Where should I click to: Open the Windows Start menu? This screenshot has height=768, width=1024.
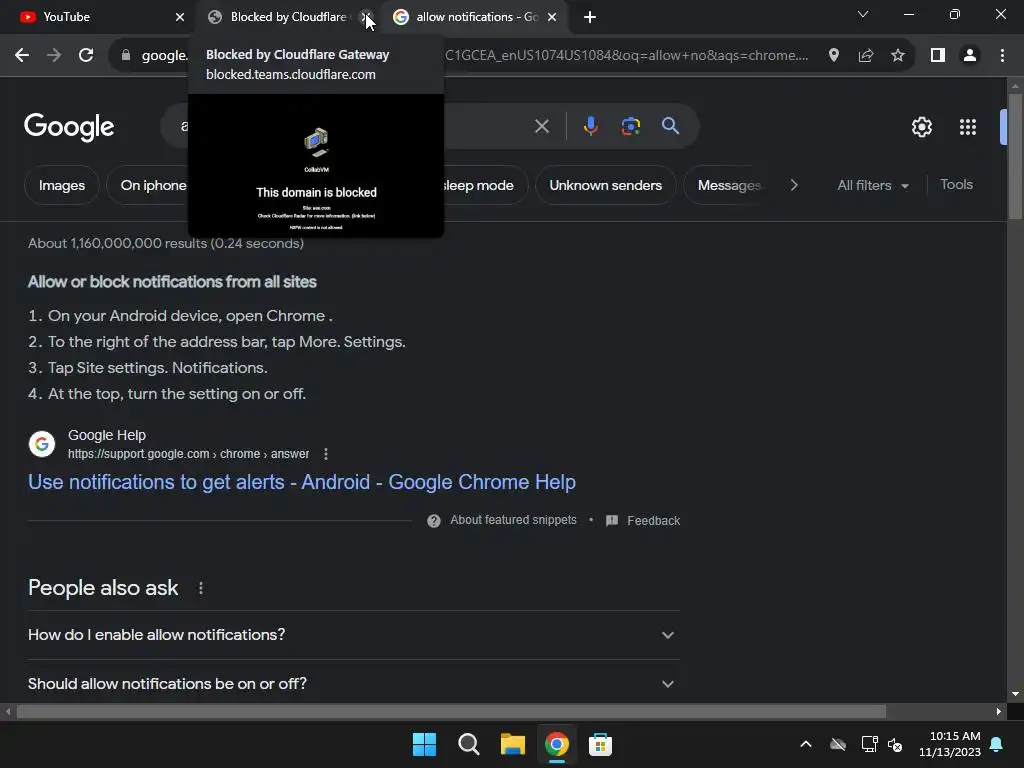click(x=424, y=744)
